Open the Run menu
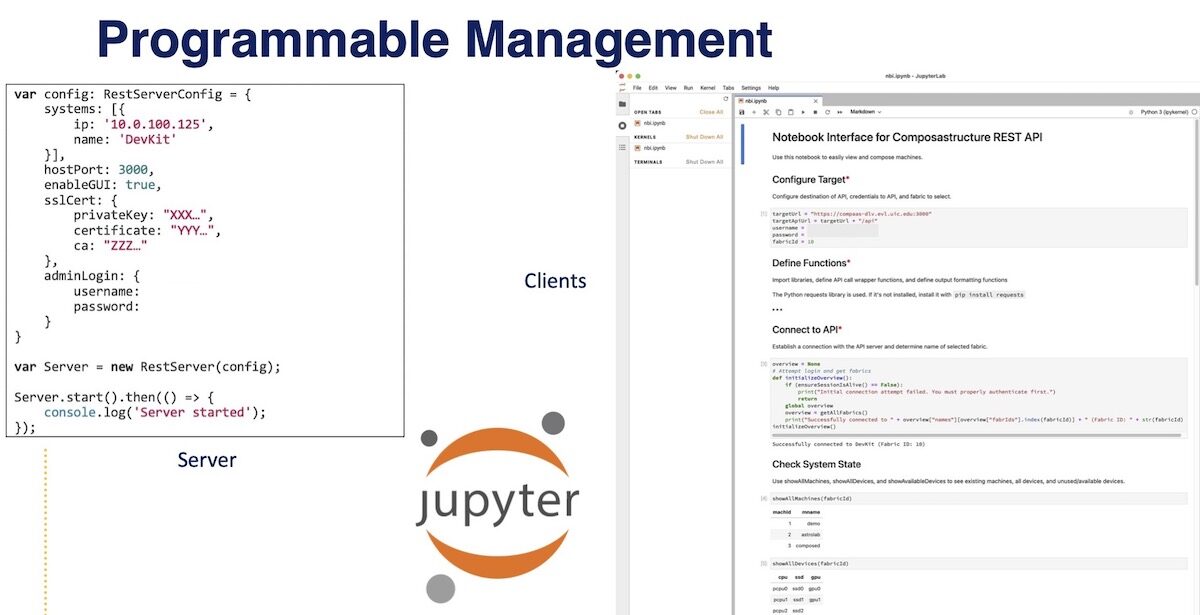The width and height of the screenshot is (1200, 615). click(x=688, y=88)
